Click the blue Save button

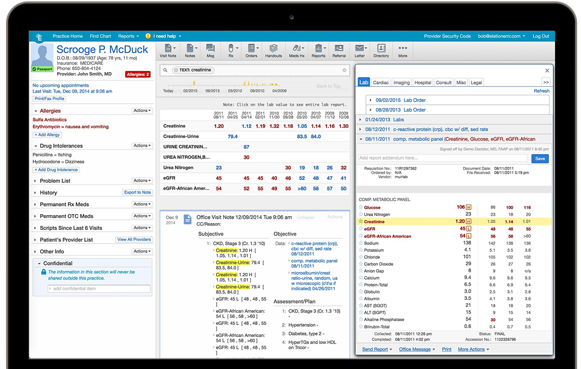pyautogui.click(x=540, y=159)
